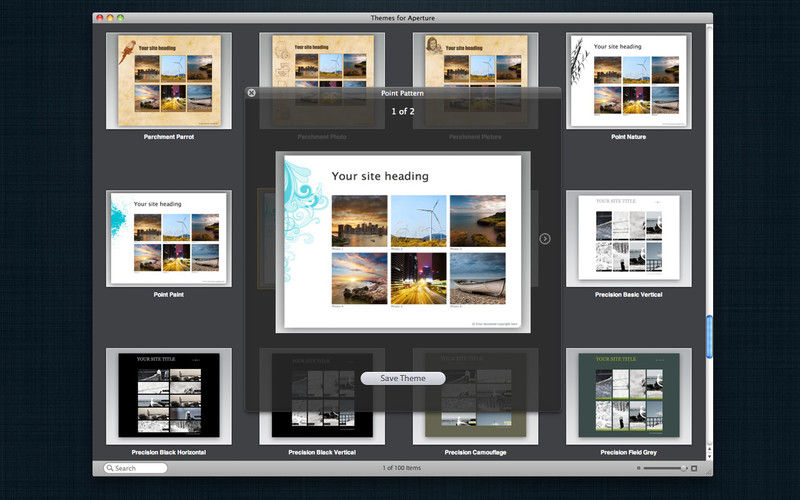The image size is (800, 500).
Task: Select Precision Basic Vertical theme thumbnail
Action: [629, 238]
